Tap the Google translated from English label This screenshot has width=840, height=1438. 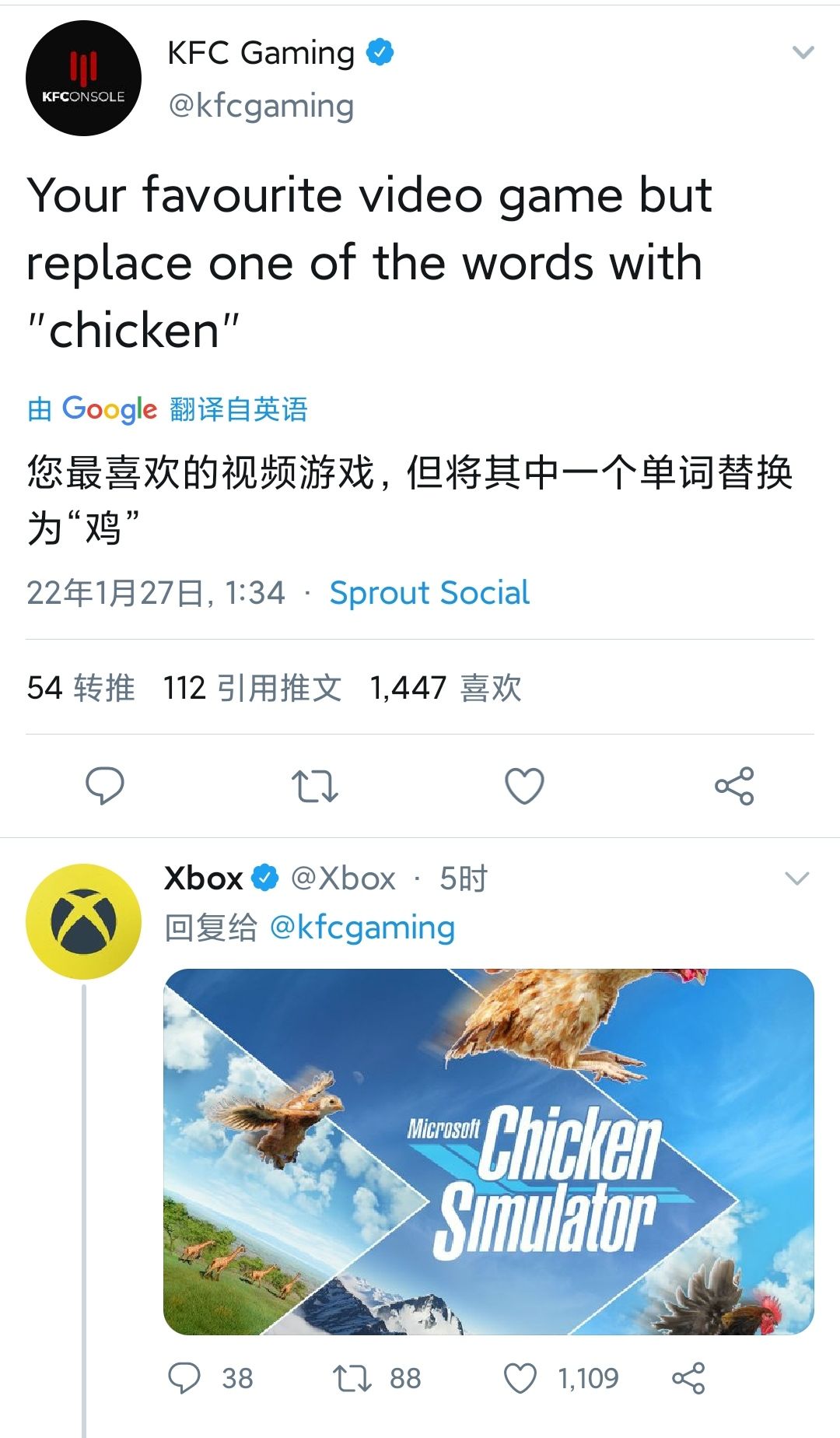point(167,409)
